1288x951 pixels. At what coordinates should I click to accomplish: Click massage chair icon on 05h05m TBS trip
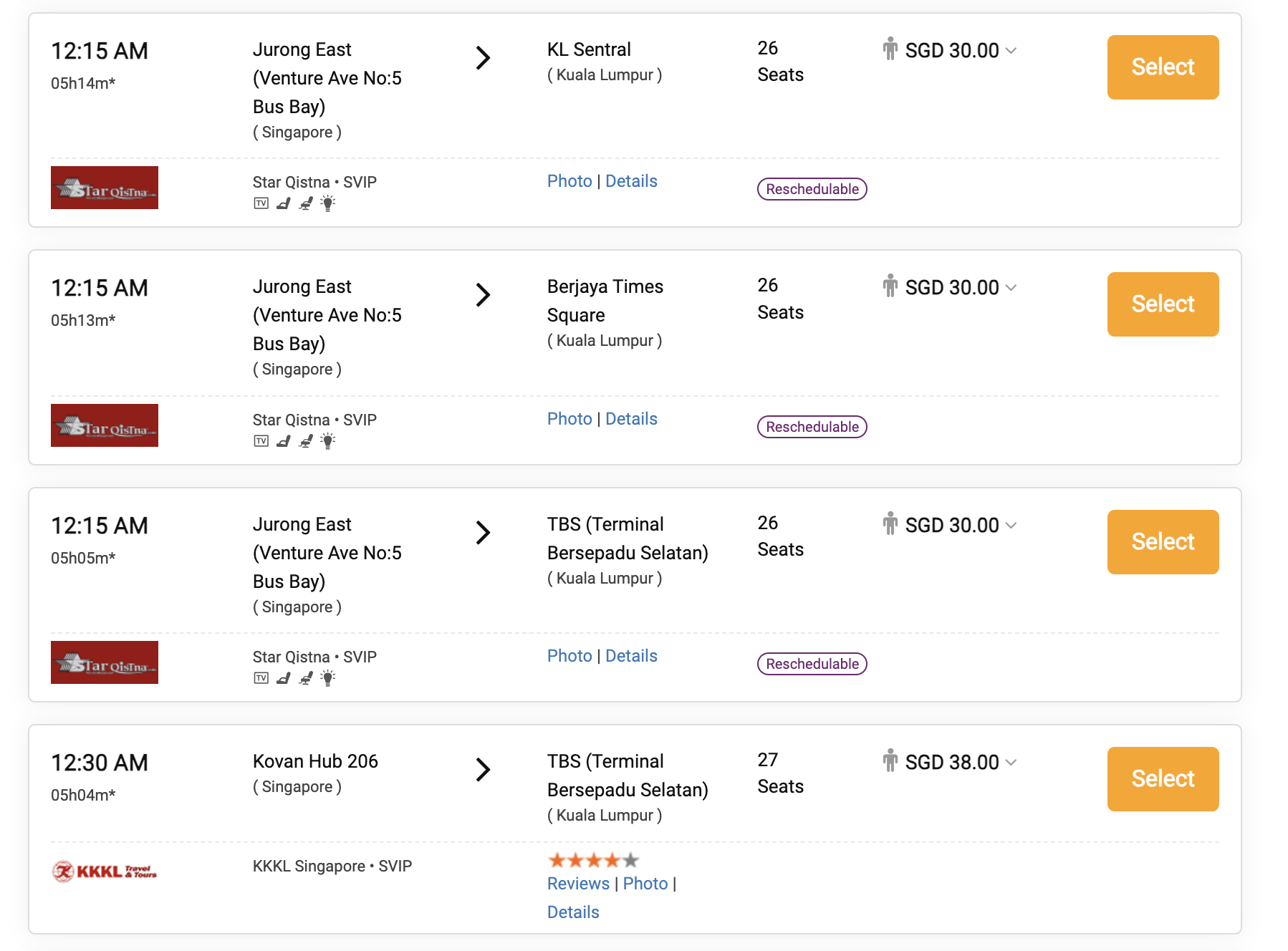(306, 678)
